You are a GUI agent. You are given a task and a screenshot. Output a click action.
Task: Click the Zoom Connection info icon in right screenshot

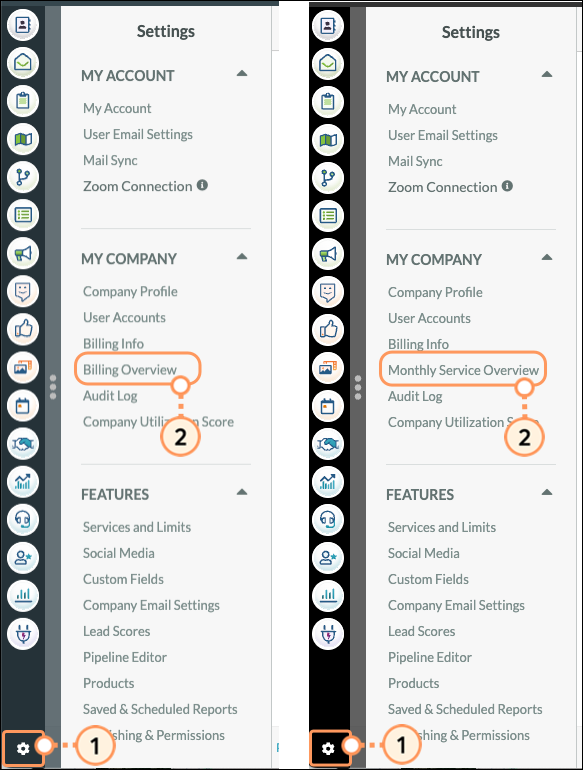[507, 186]
